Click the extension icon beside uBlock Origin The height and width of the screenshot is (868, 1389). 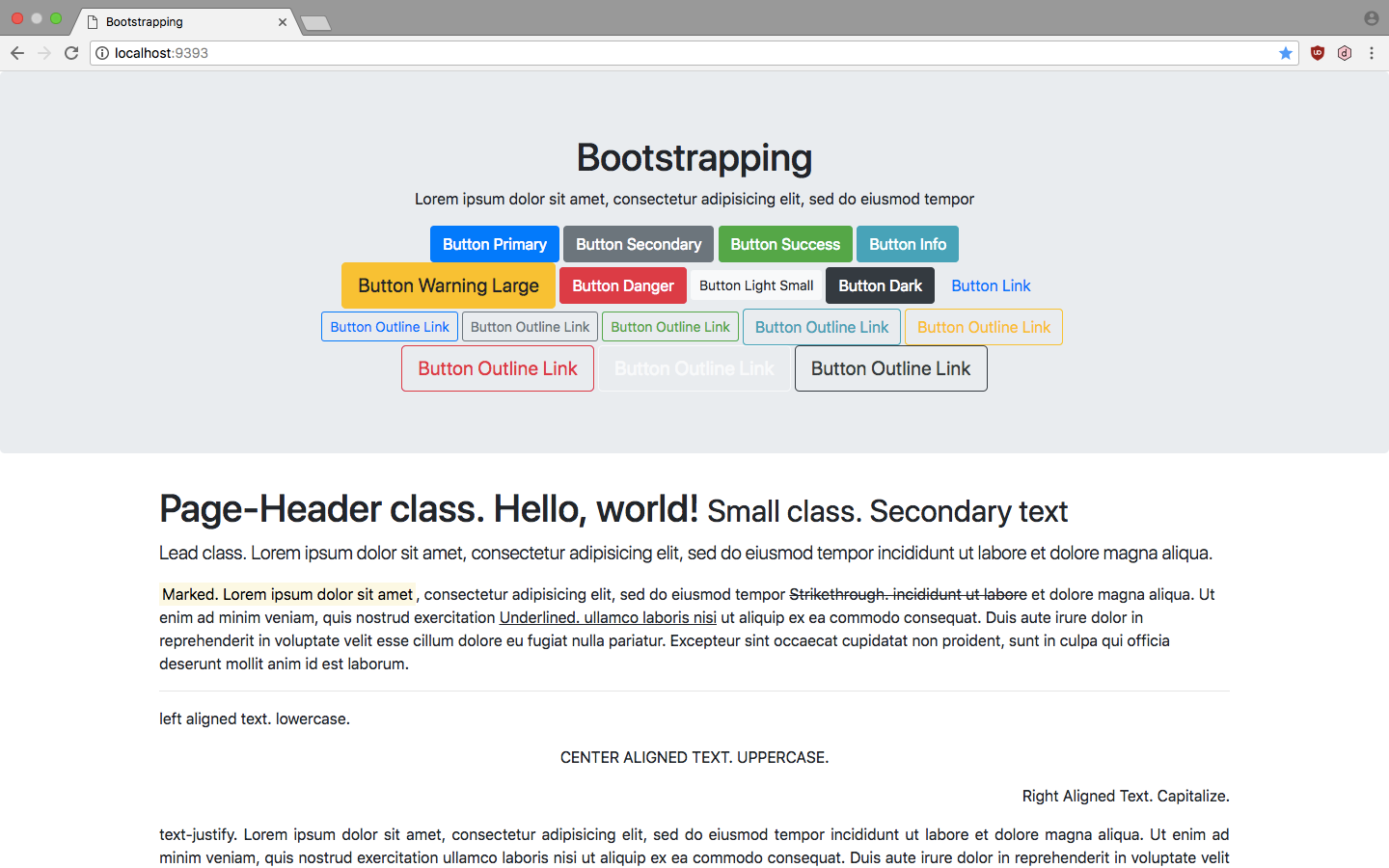(x=1345, y=53)
